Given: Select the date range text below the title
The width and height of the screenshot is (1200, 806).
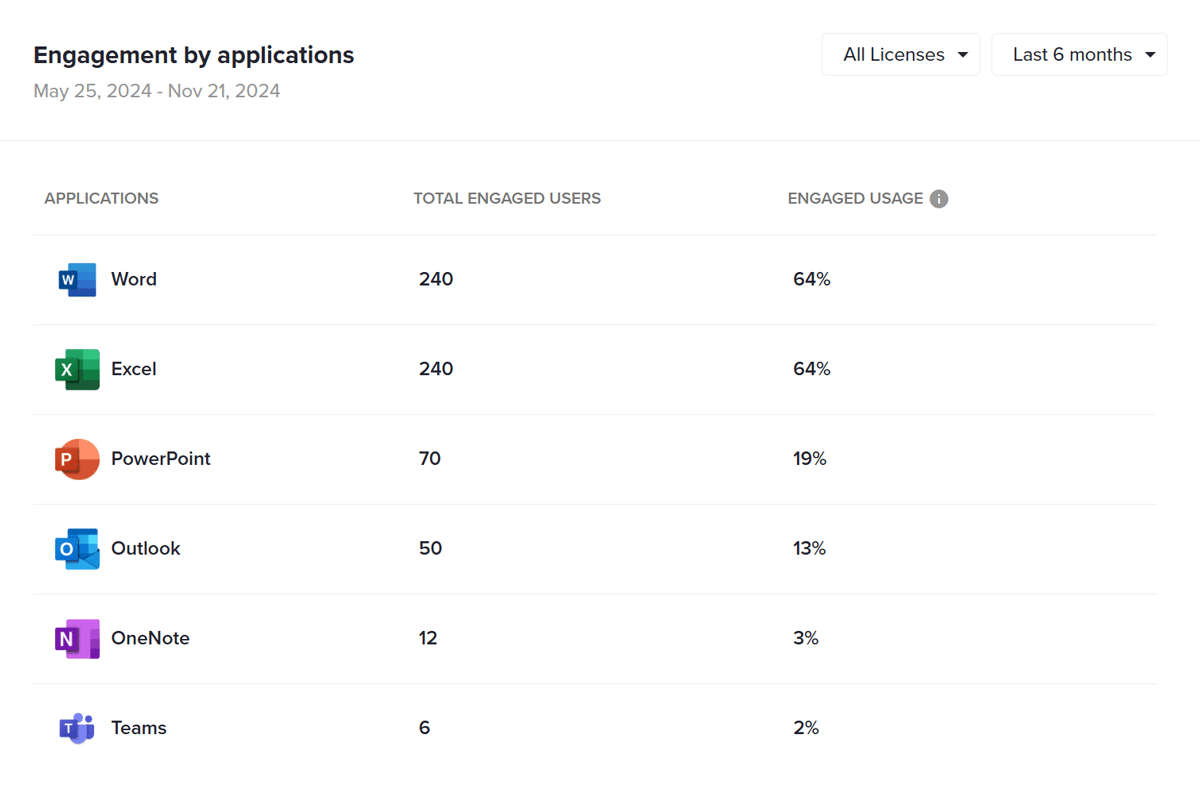Looking at the screenshot, I should 156,90.
